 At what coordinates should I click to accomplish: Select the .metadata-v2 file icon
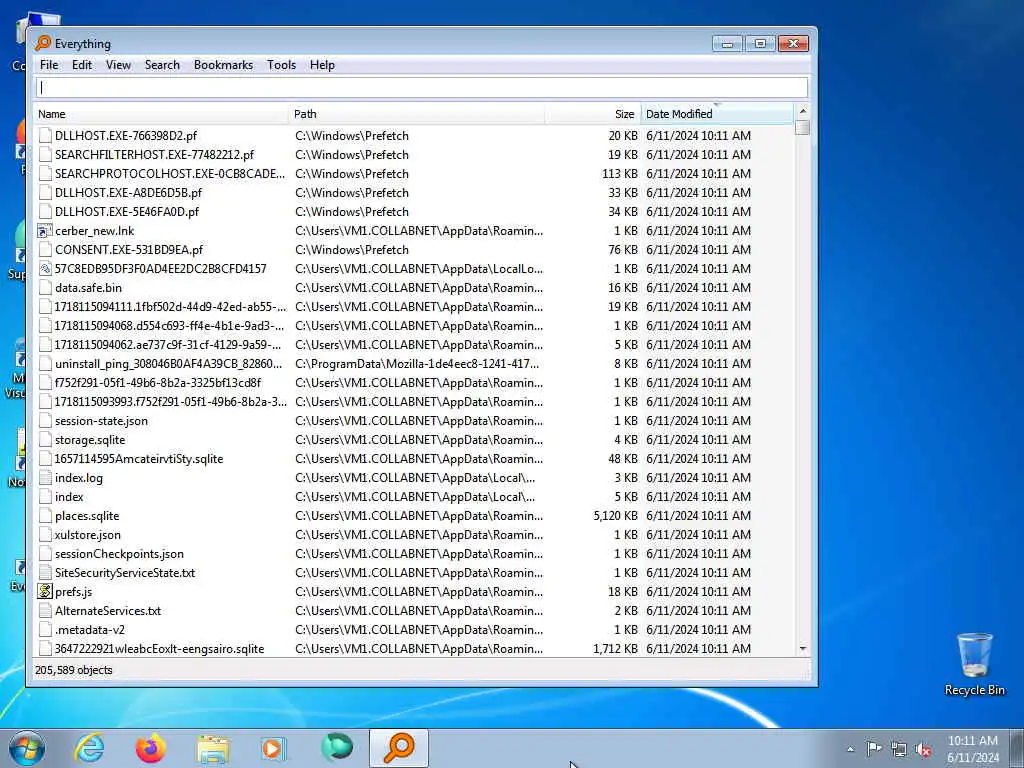tap(44, 630)
